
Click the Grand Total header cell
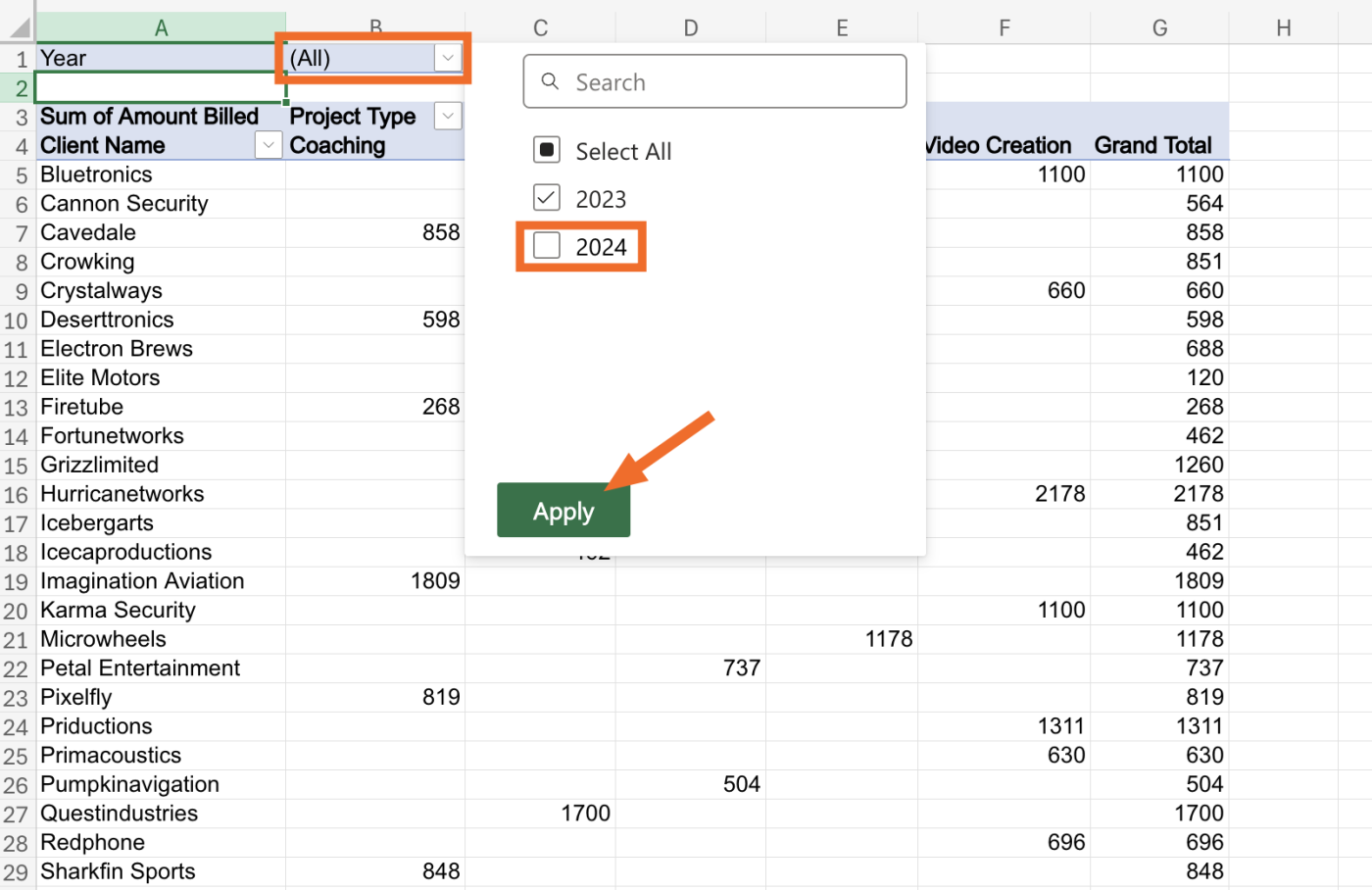point(1159,145)
